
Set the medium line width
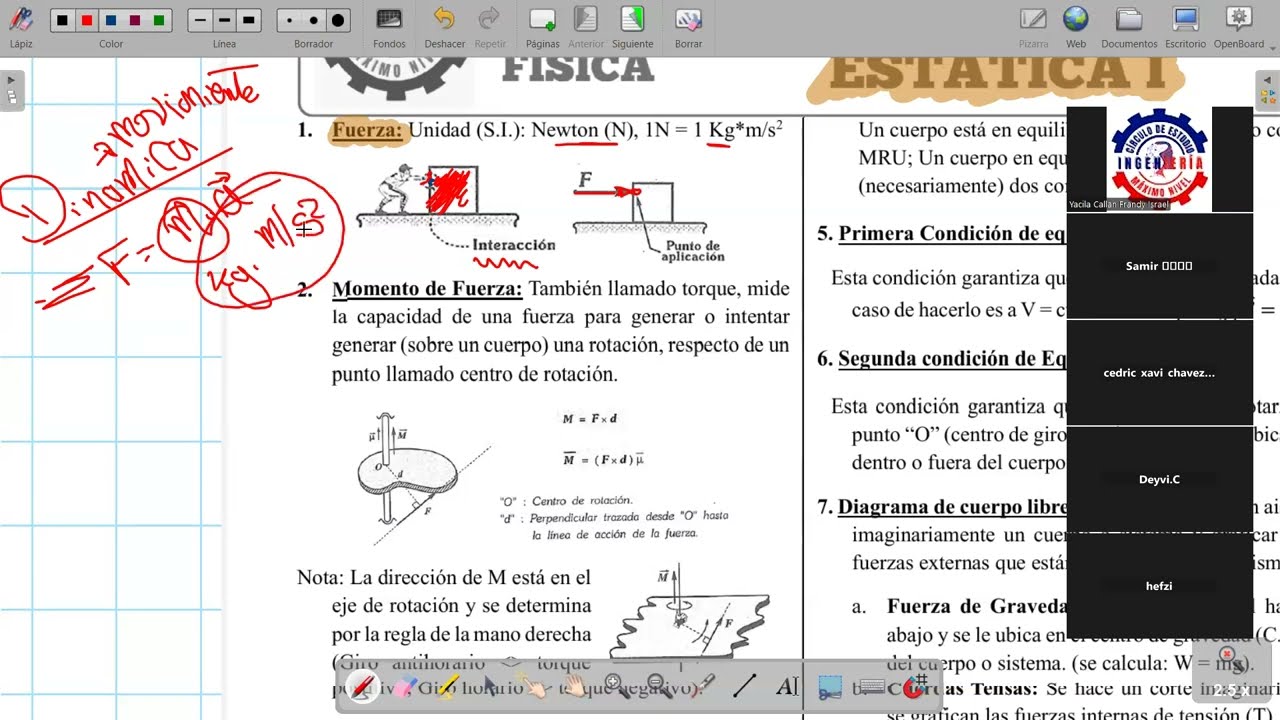(225, 20)
